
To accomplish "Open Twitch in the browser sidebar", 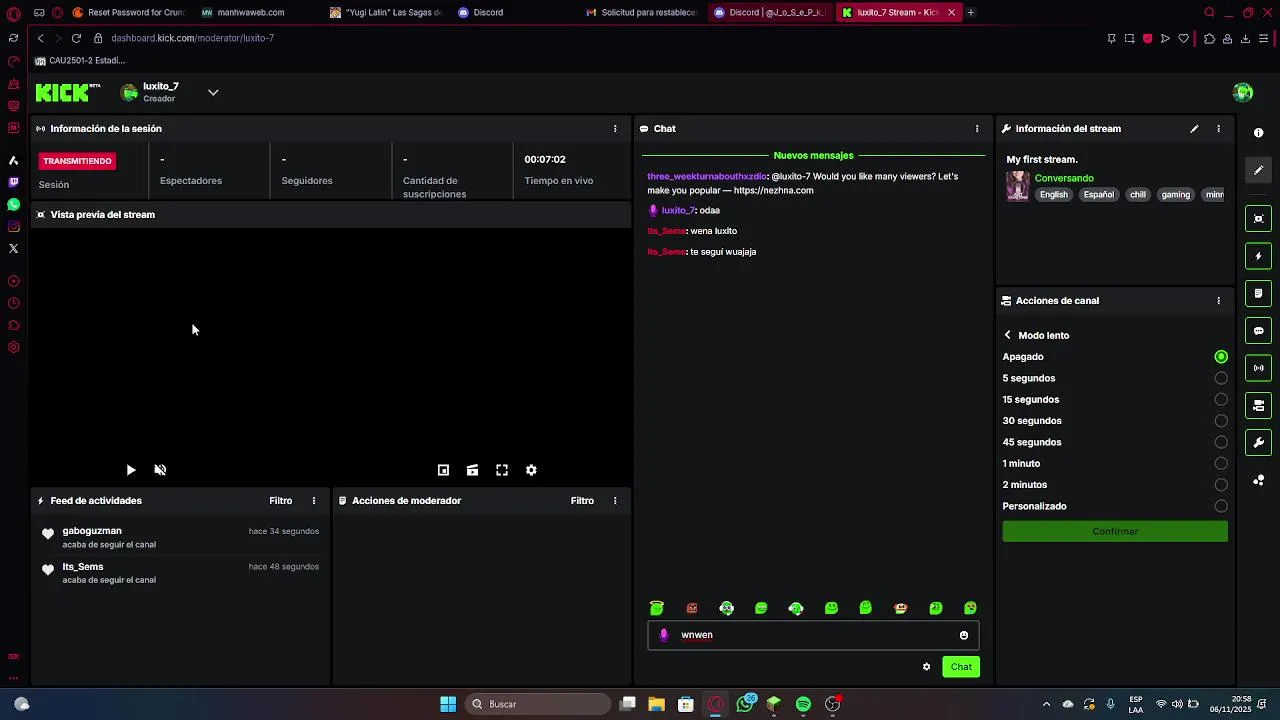I will click(13, 182).
